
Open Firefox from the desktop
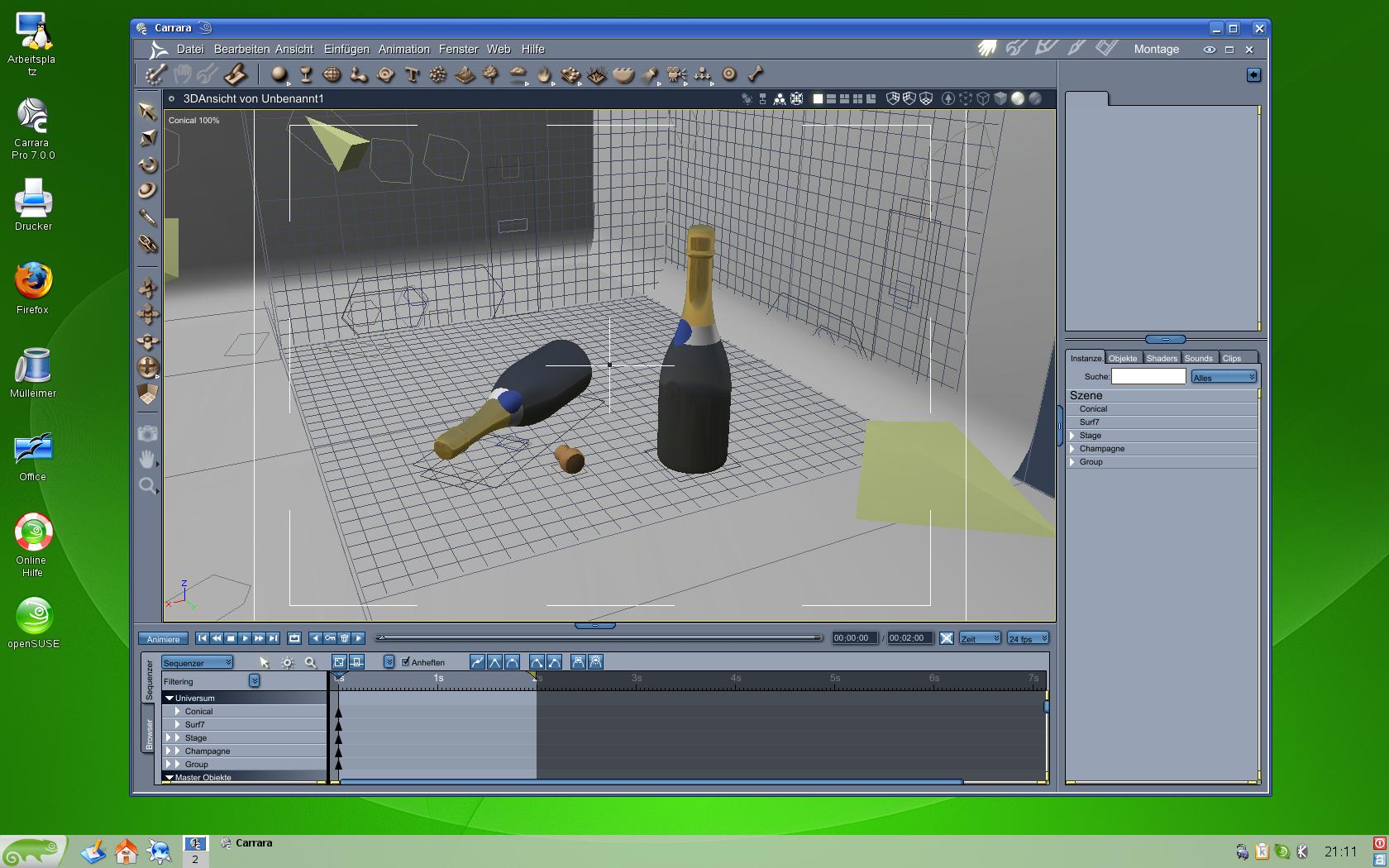coord(33,289)
